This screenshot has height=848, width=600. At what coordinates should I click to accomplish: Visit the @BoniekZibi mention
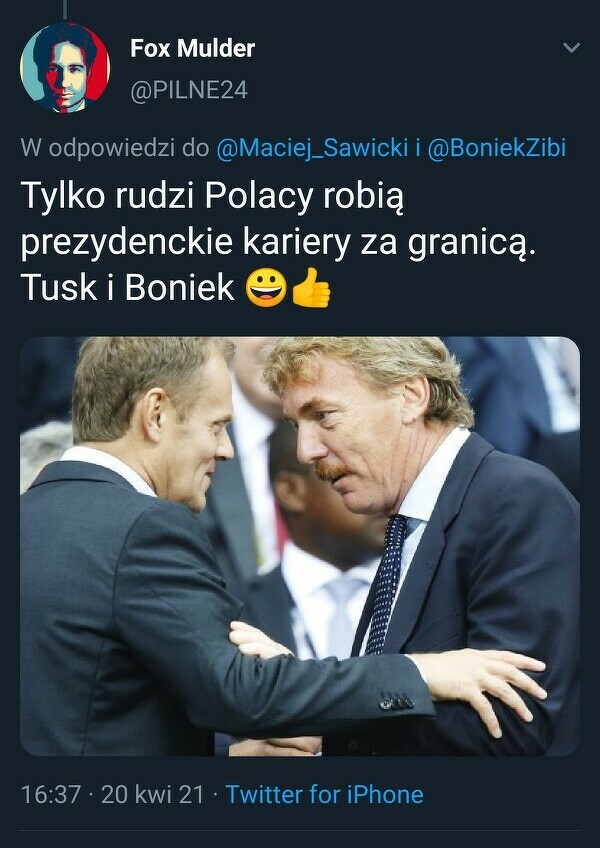click(497, 148)
